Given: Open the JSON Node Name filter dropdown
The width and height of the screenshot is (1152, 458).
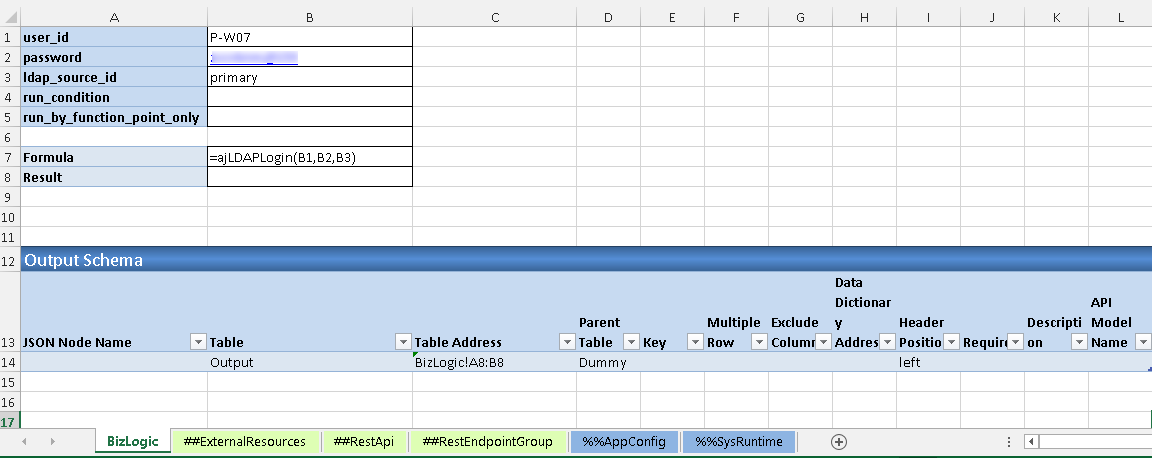Looking at the screenshot, I should pos(197,342).
